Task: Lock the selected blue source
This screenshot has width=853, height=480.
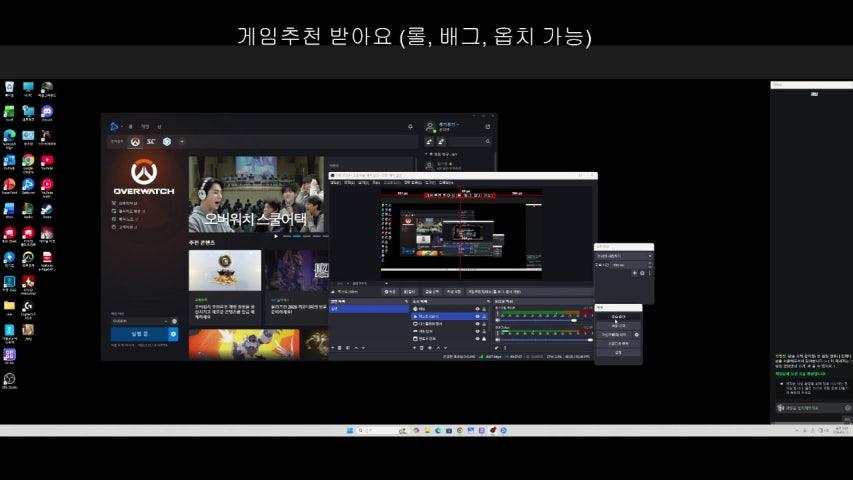Action: pos(484,316)
